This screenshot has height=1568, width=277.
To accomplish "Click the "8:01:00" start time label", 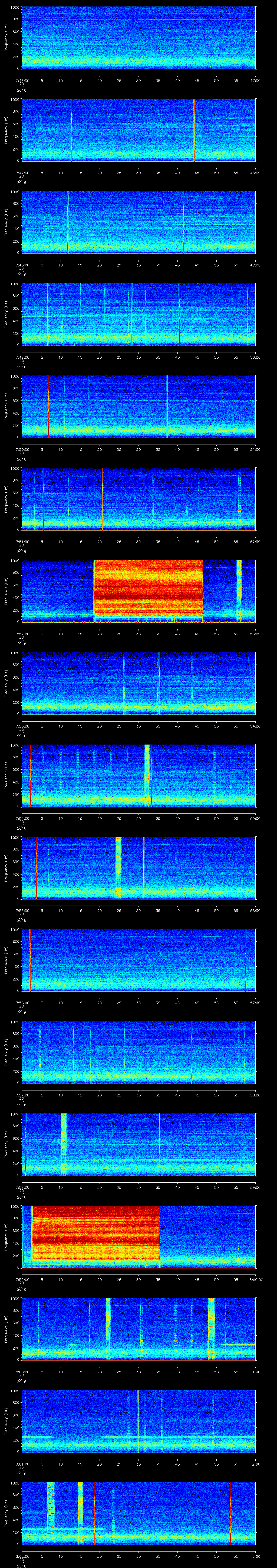I will coord(22,1463).
